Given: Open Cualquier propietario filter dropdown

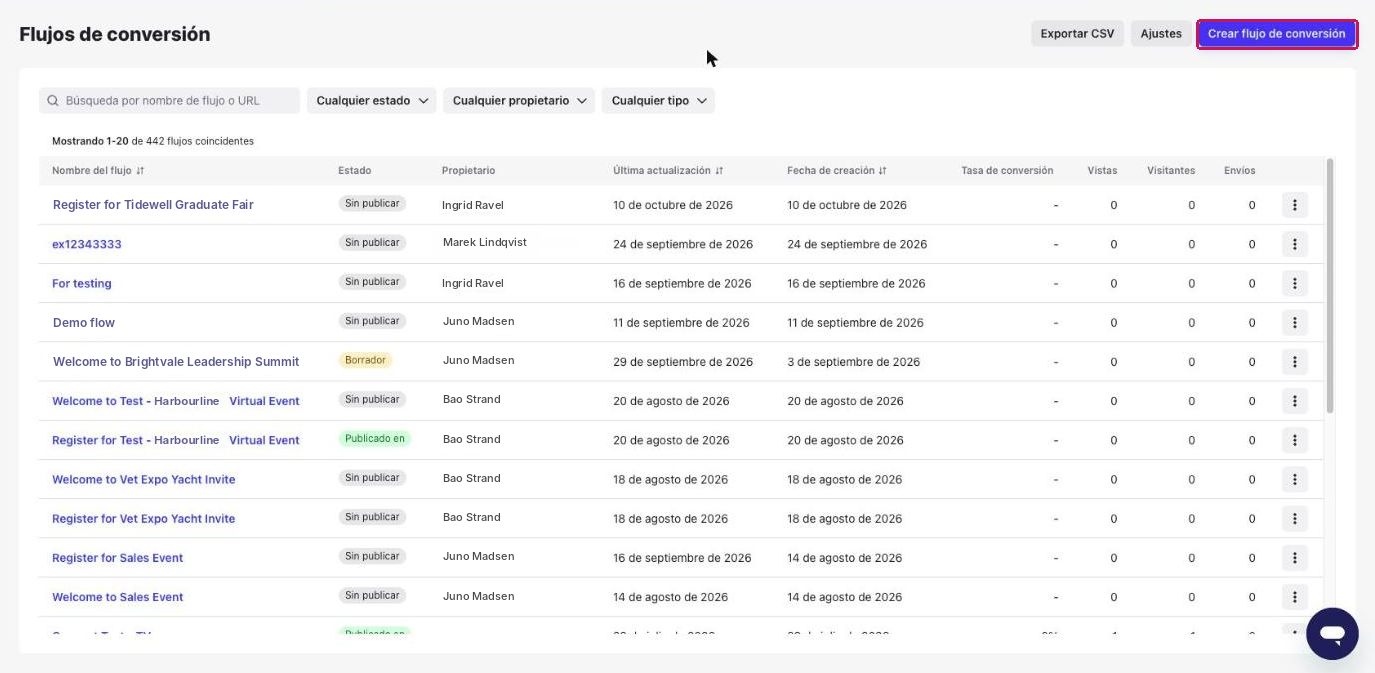Looking at the screenshot, I should click(519, 101).
